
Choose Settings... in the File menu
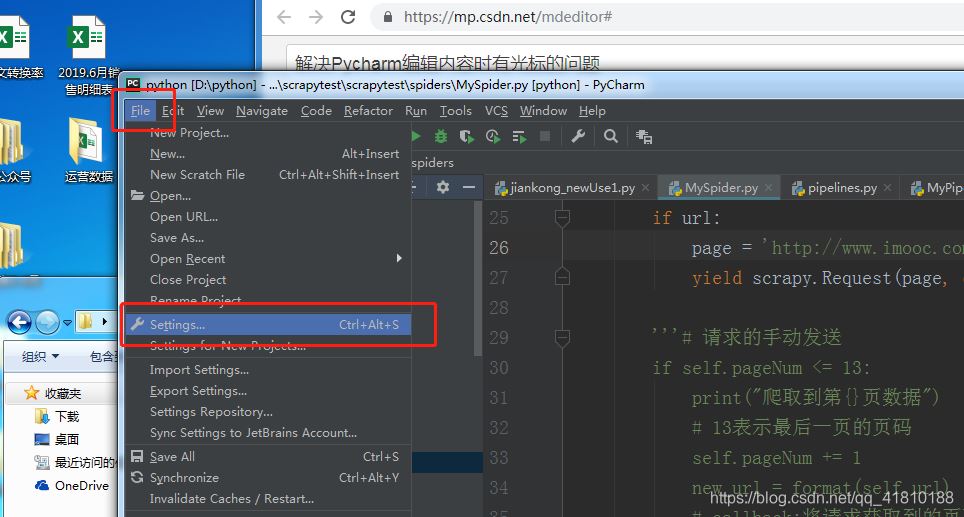[x=268, y=324]
